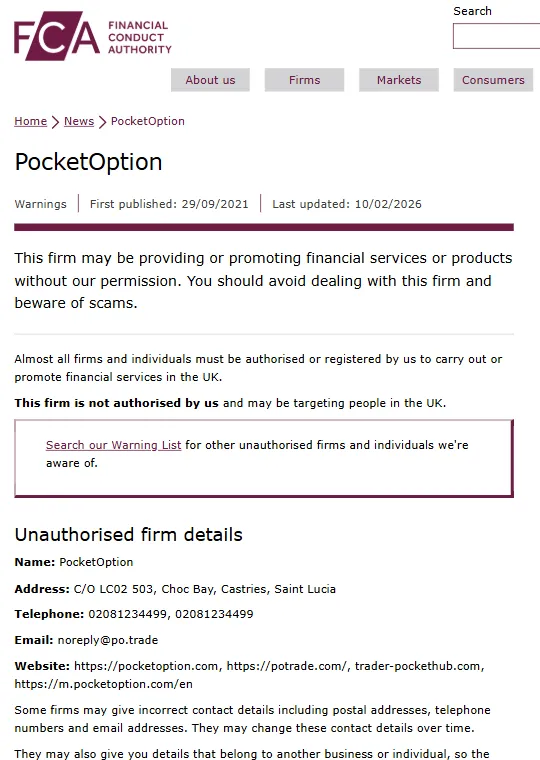
Task: Click the https://pocketoption.com website address
Action: click(x=146, y=666)
